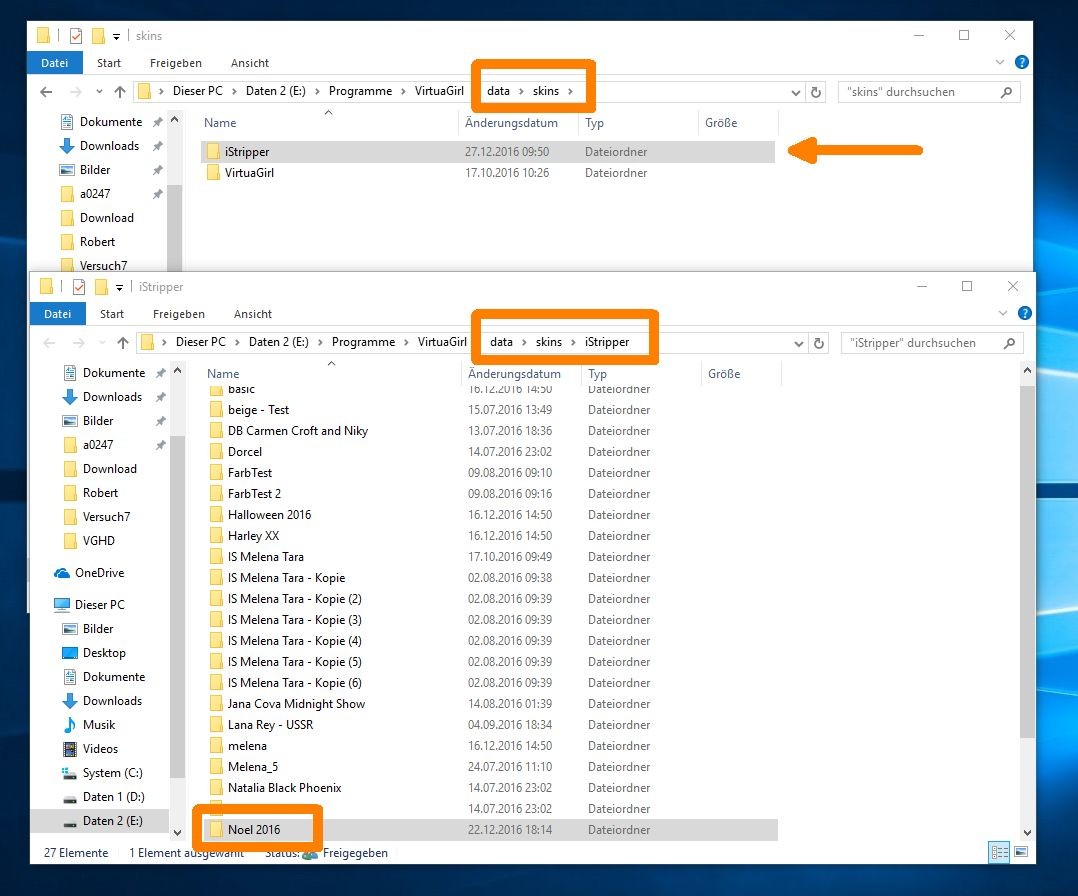Click skins breadcrumb in iStripper window address bar
The image size is (1078, 896).
(x=549, y=342)
